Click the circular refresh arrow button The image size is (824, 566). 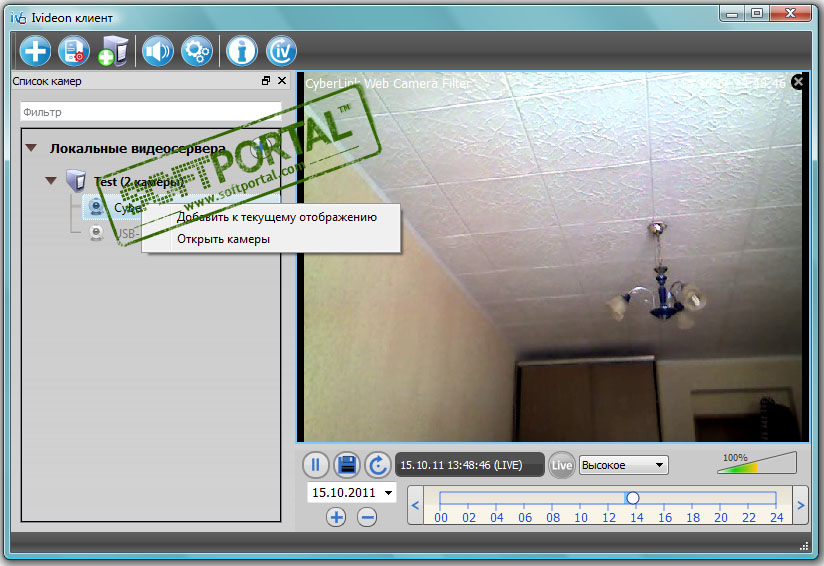378,465
